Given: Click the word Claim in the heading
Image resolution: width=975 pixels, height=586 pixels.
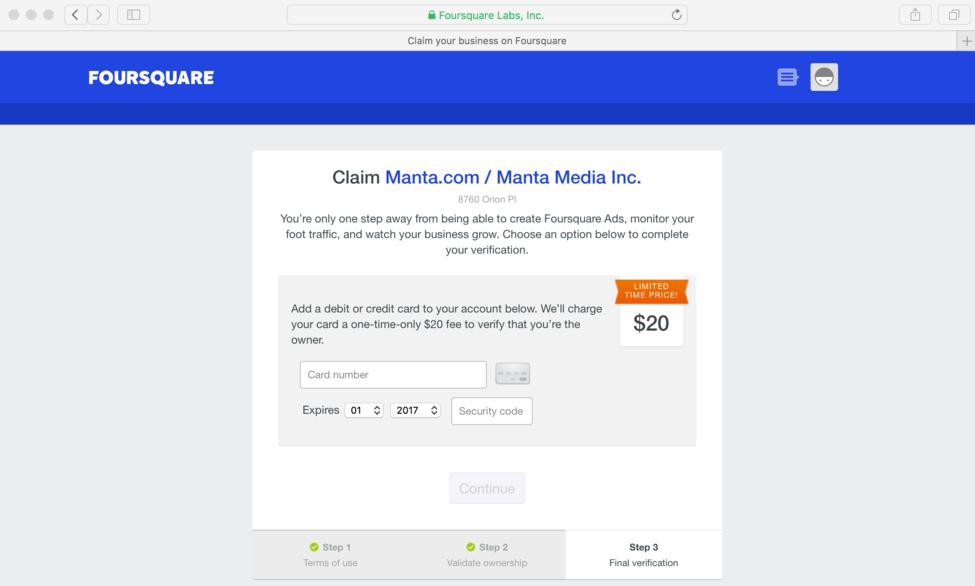Looking at the screenshot, I should pyautogui.click(x=356, y=177).
